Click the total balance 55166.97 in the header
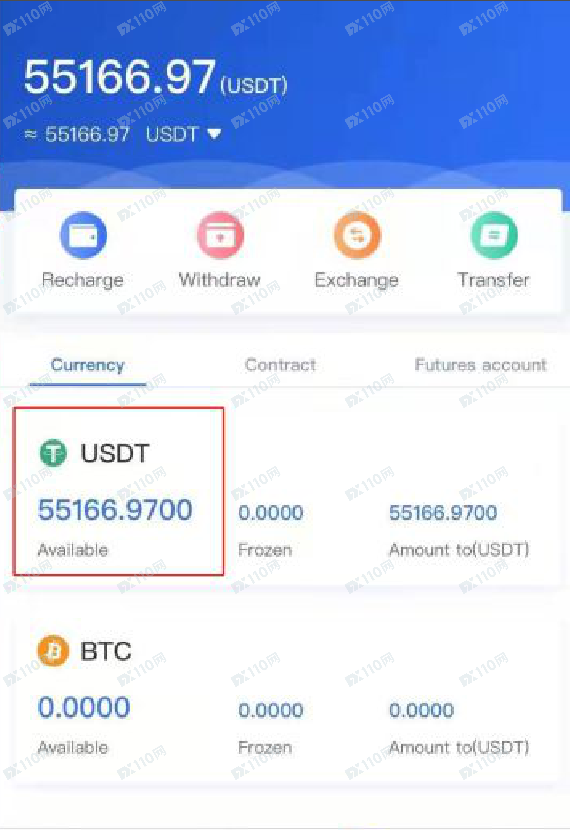 click(x=120, y=77)
